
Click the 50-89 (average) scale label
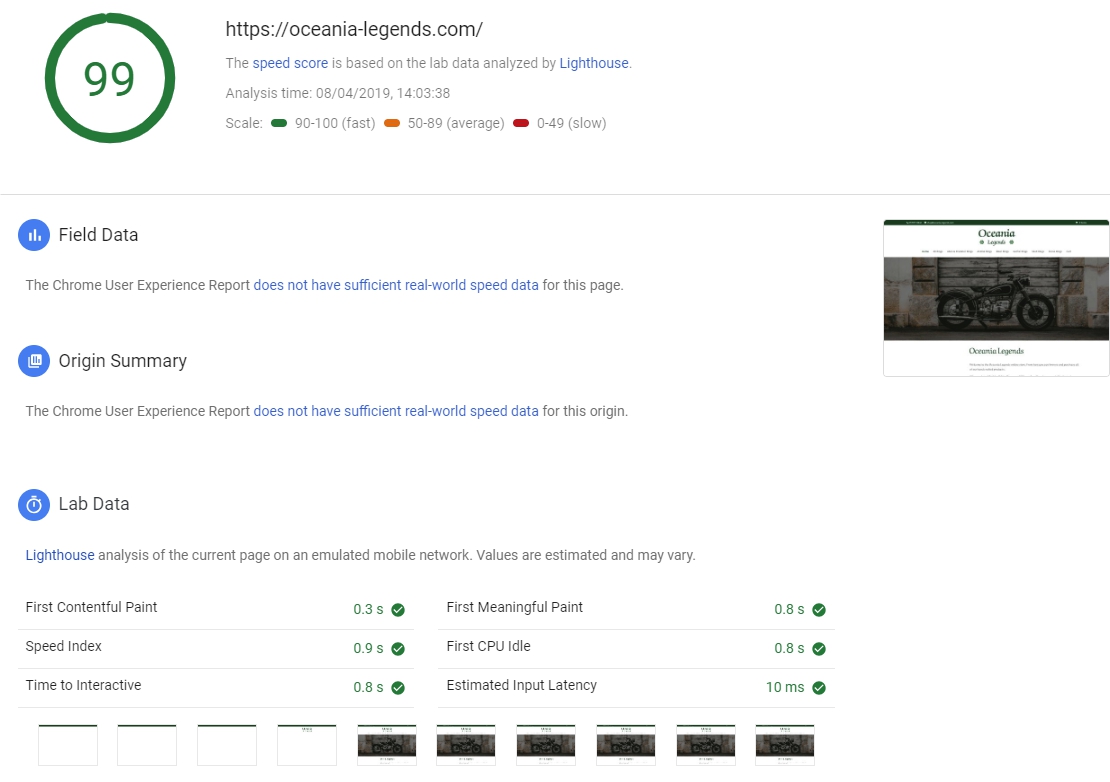pos(456,123)
